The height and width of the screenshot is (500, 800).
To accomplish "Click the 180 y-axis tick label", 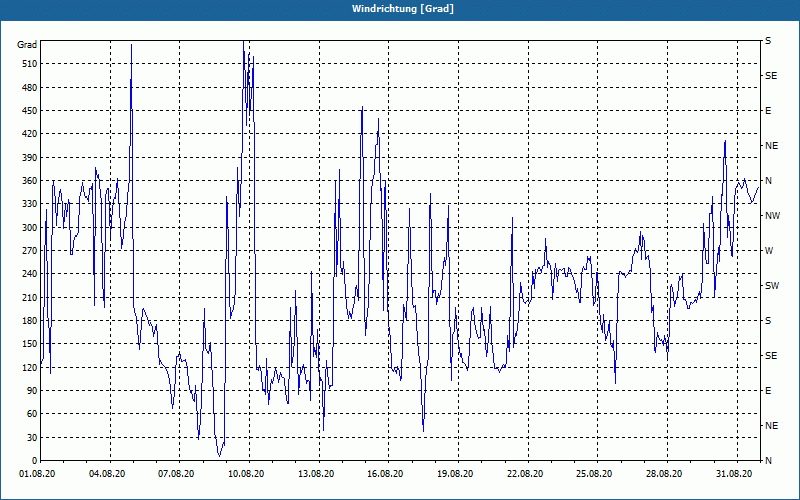I will pyautogui.click(x=30, y=320).
